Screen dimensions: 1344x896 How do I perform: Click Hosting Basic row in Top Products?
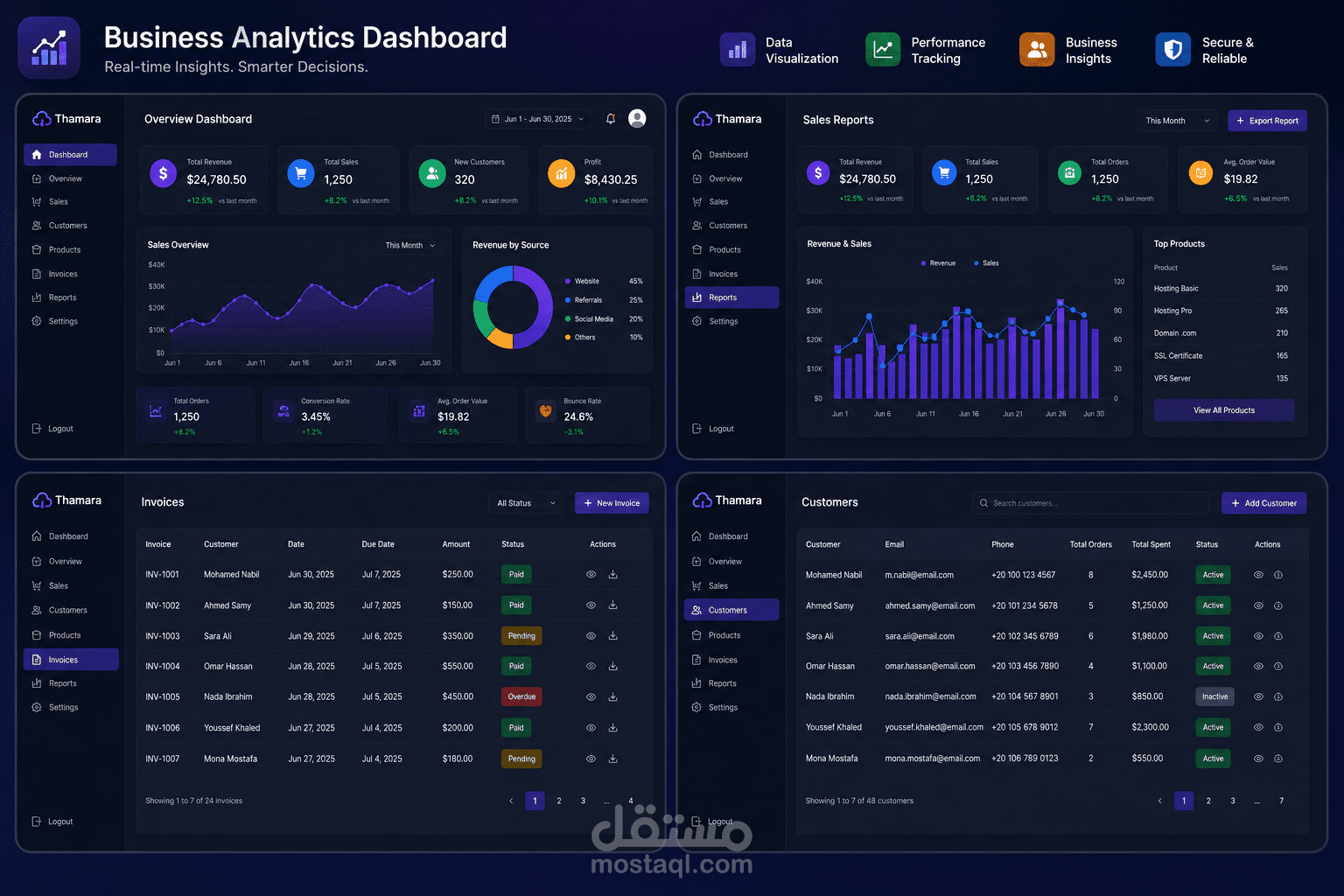click(1221, 289)
